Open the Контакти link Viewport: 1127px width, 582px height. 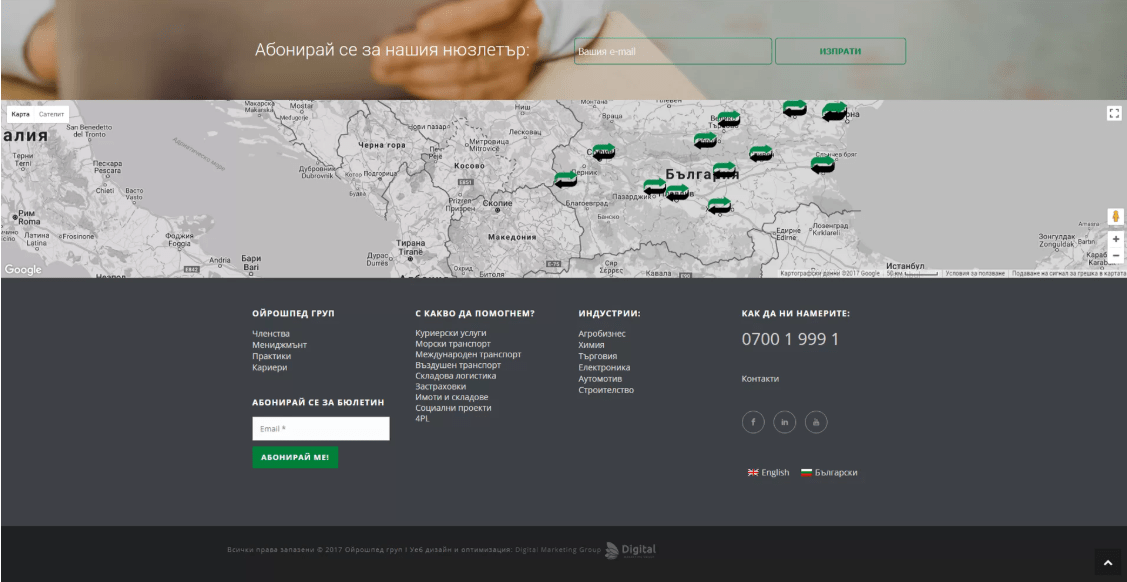760,379
